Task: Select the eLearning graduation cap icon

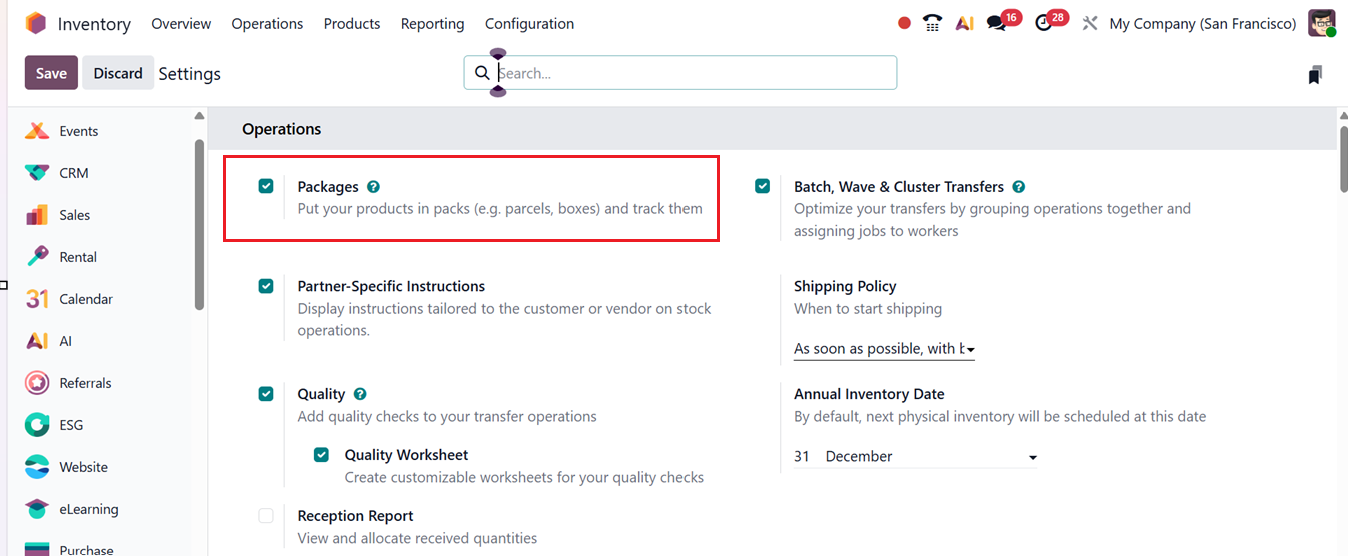Action: click(x=37, y=509)
